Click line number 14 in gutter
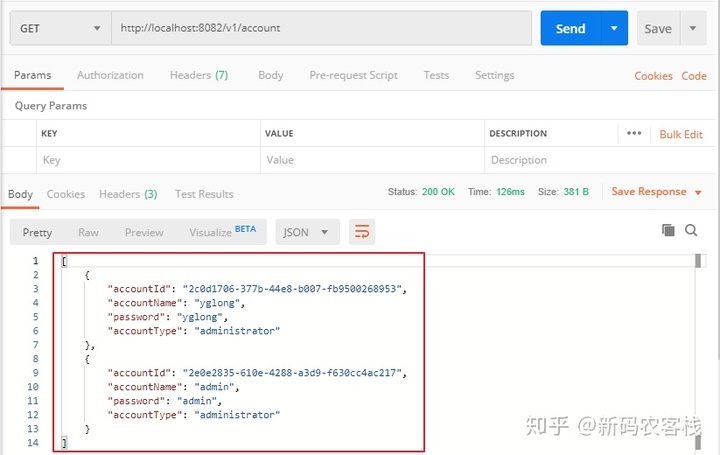The image size is (720, 455). [33, 443]
